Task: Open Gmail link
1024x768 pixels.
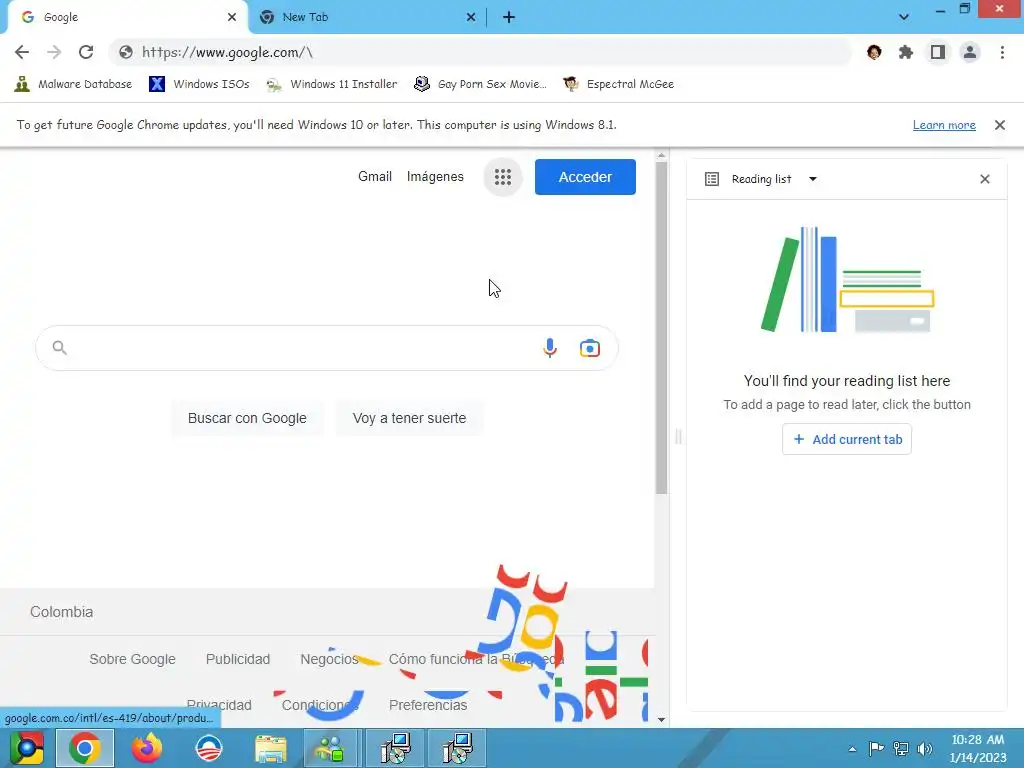Action: 375,176
